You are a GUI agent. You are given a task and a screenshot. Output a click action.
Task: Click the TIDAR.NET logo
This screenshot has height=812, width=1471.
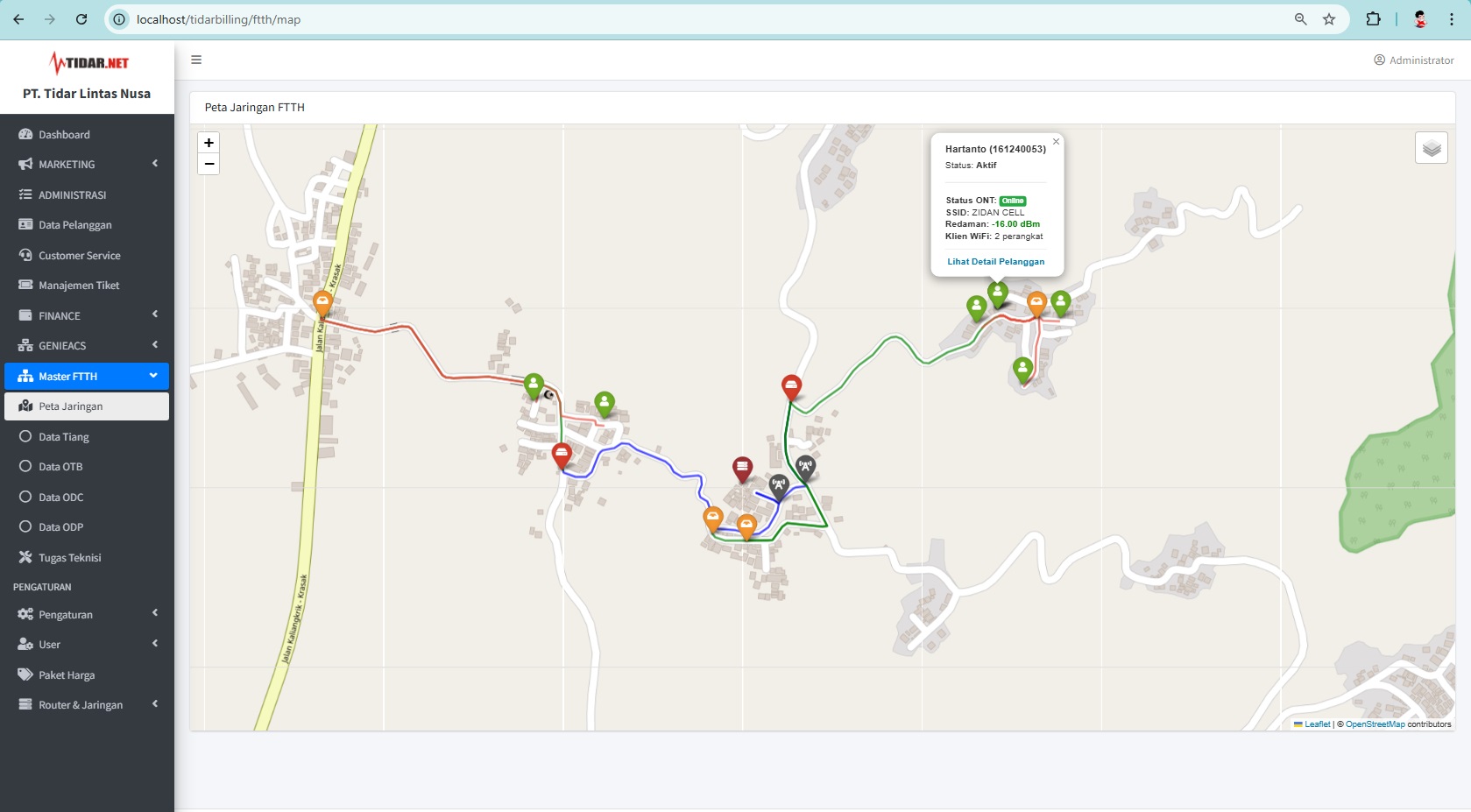[x=88, y=63]
